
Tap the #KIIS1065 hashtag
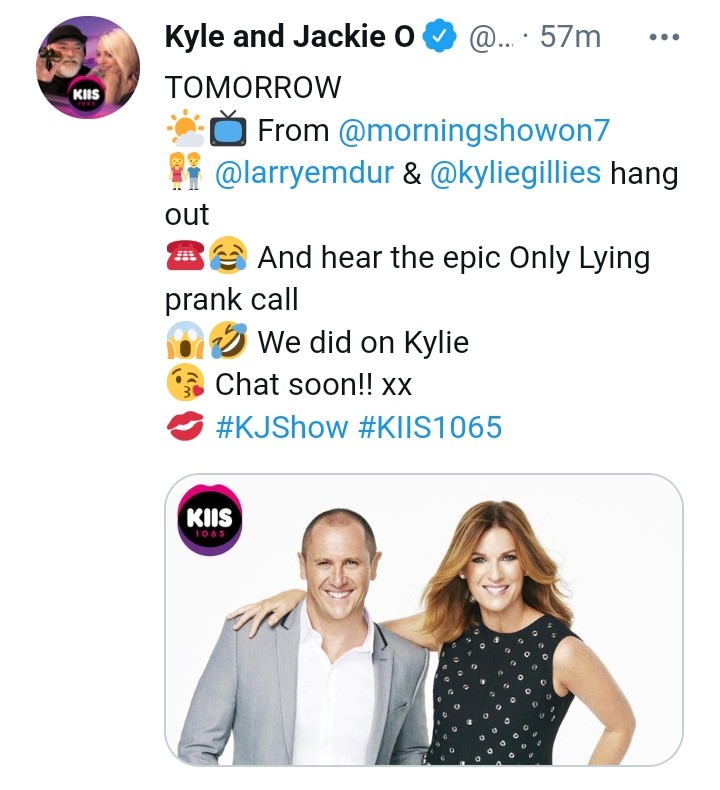coord(428,427)
